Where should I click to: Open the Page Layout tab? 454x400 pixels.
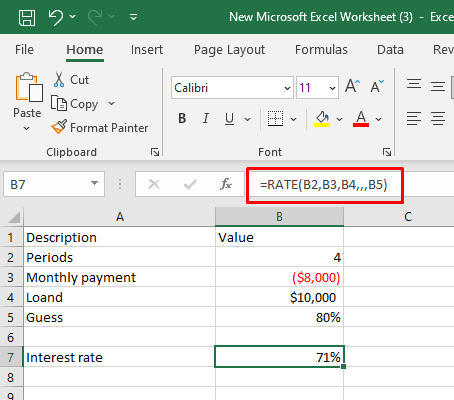229,50
